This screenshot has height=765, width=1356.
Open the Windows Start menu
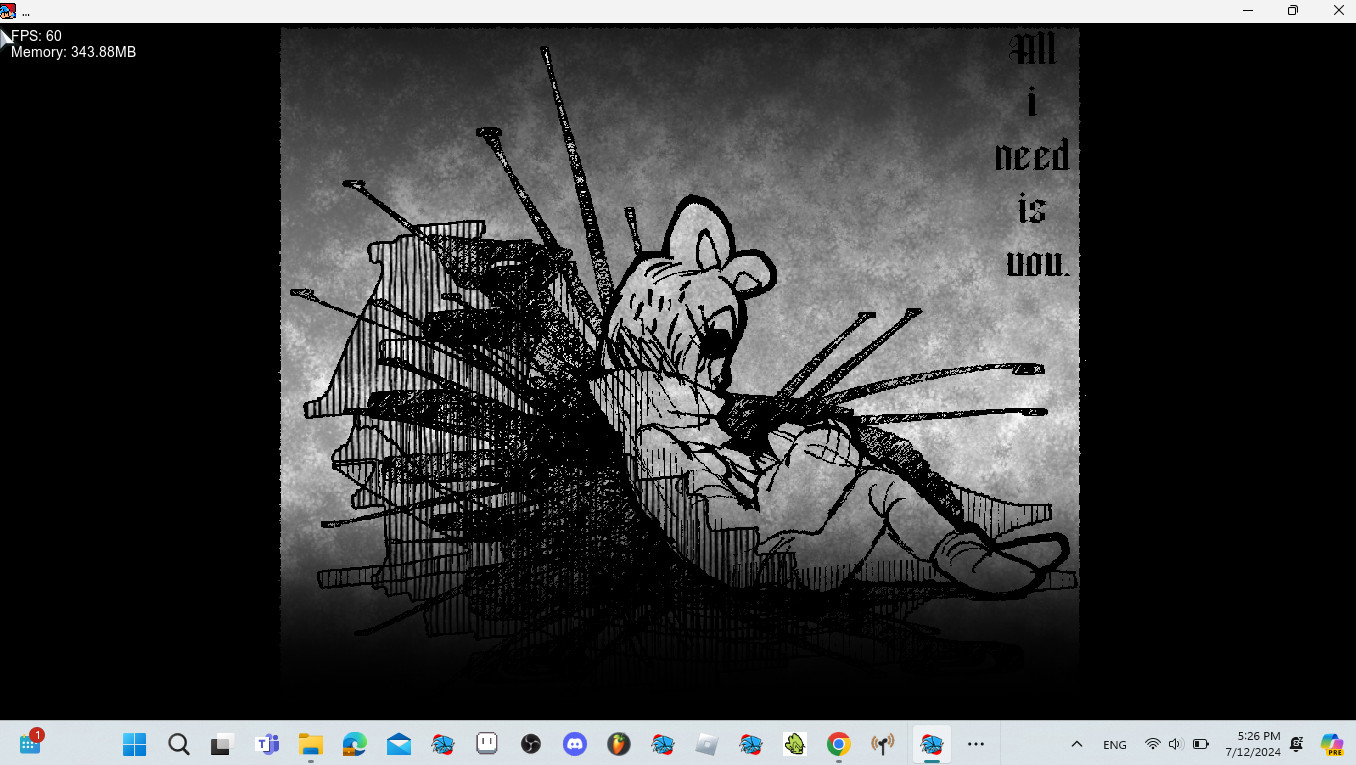[x=134, y=744]
